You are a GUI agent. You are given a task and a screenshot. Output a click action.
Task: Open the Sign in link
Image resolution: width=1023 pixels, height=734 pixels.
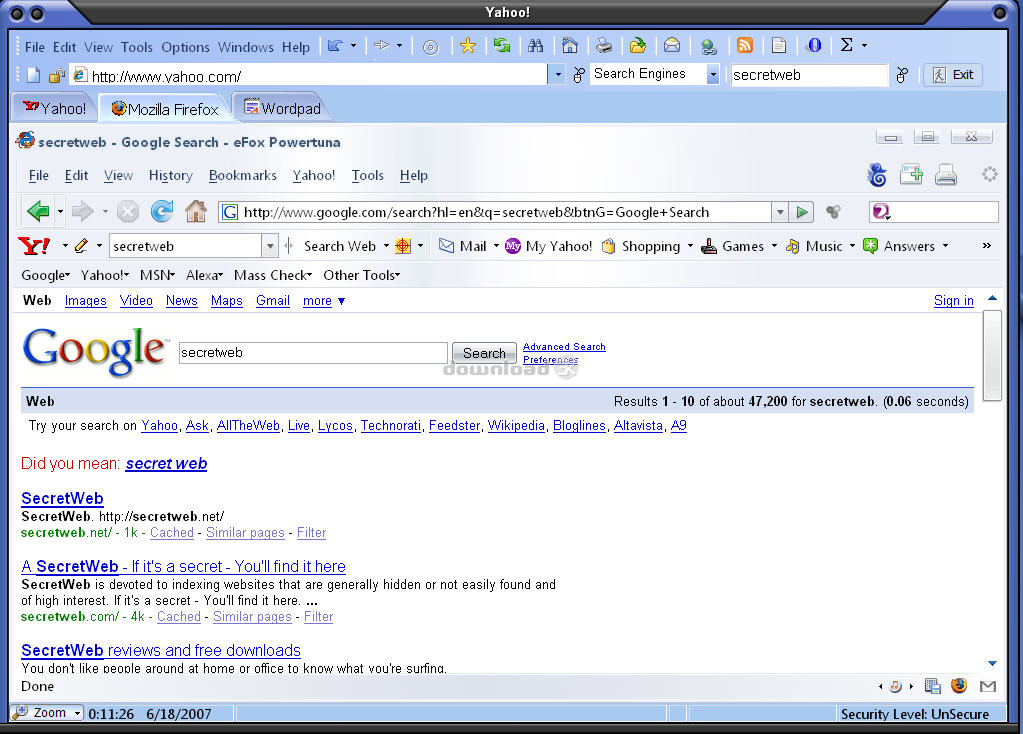(x=953, y=301)
